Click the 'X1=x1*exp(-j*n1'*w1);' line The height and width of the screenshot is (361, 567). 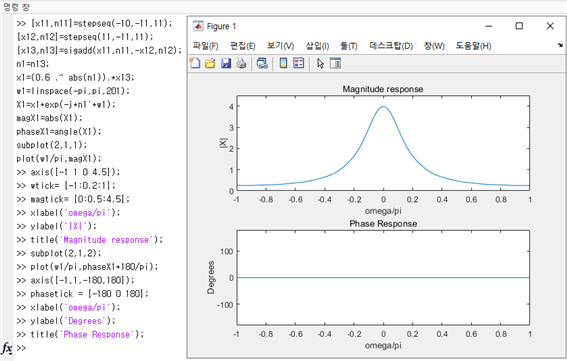66,105
